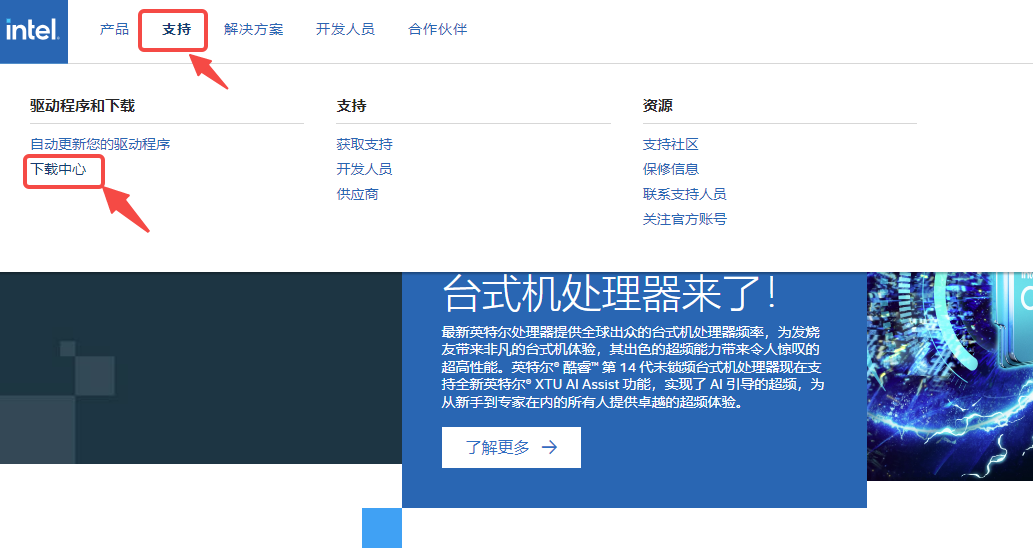Select the 支持 tab in top navigation

pos(176,30)
